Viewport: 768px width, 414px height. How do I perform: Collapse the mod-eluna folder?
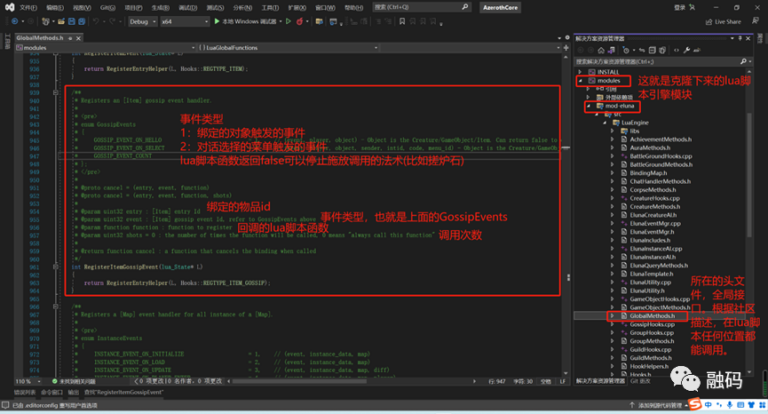pos(588,105)
